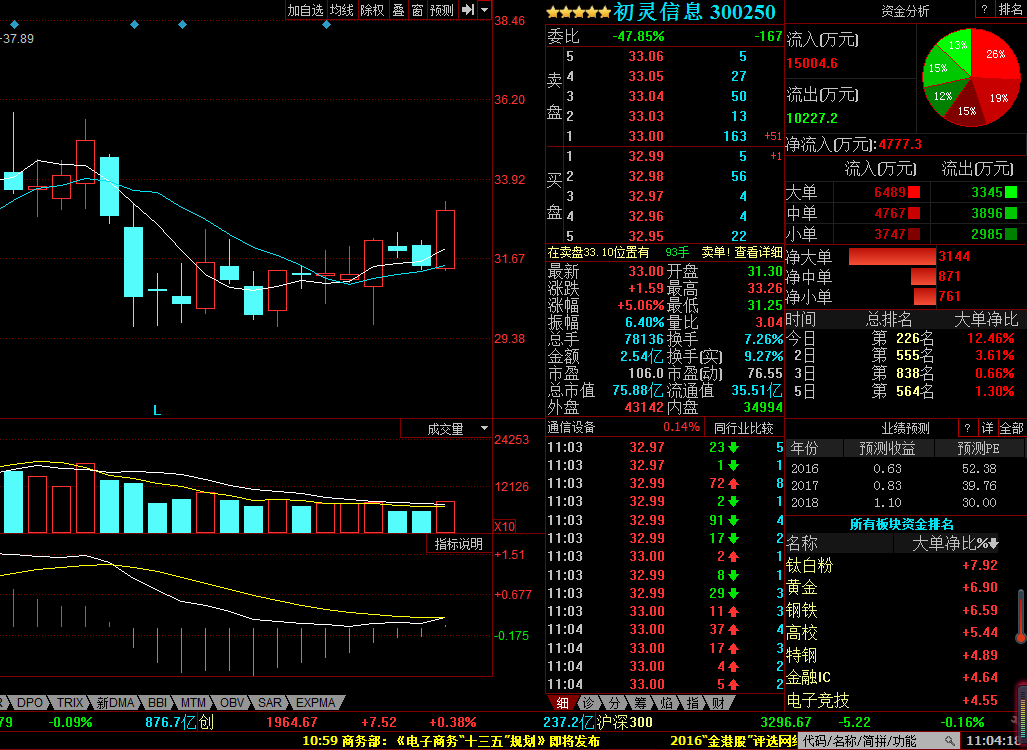Open help icon beside 资金分析
This screenshot has width=1027, height=750.
tap(984, 10)
